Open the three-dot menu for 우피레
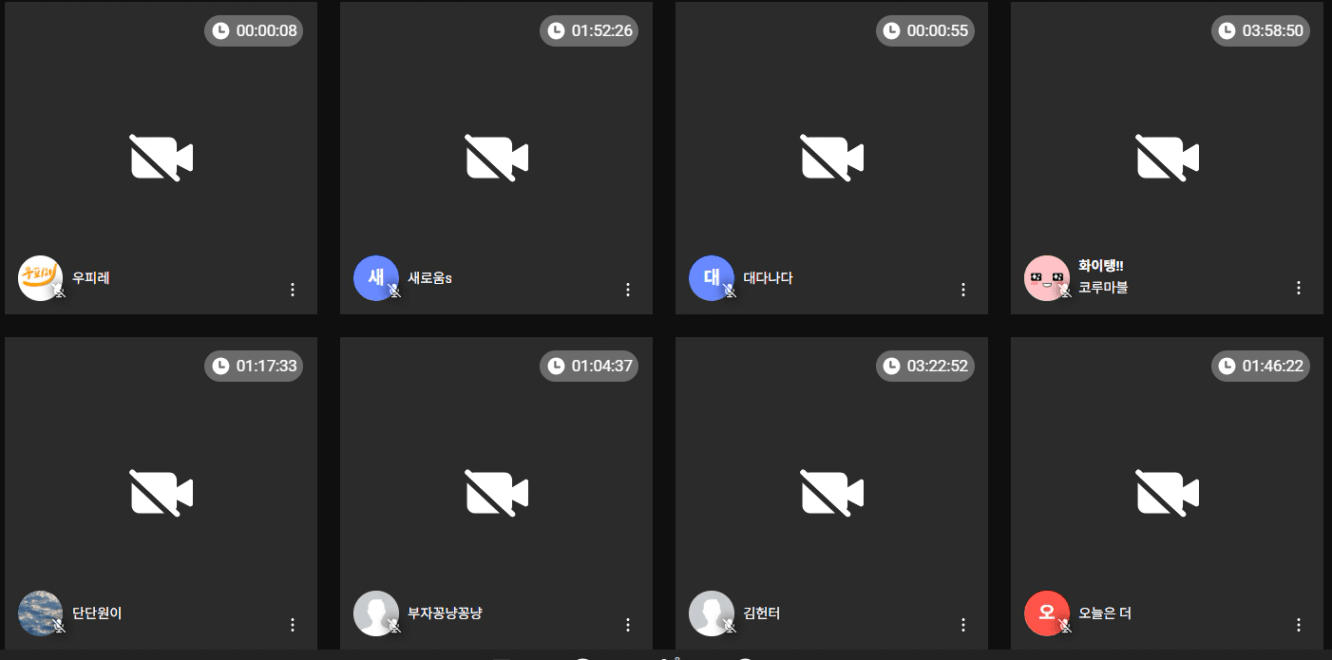 click(293, 289)
